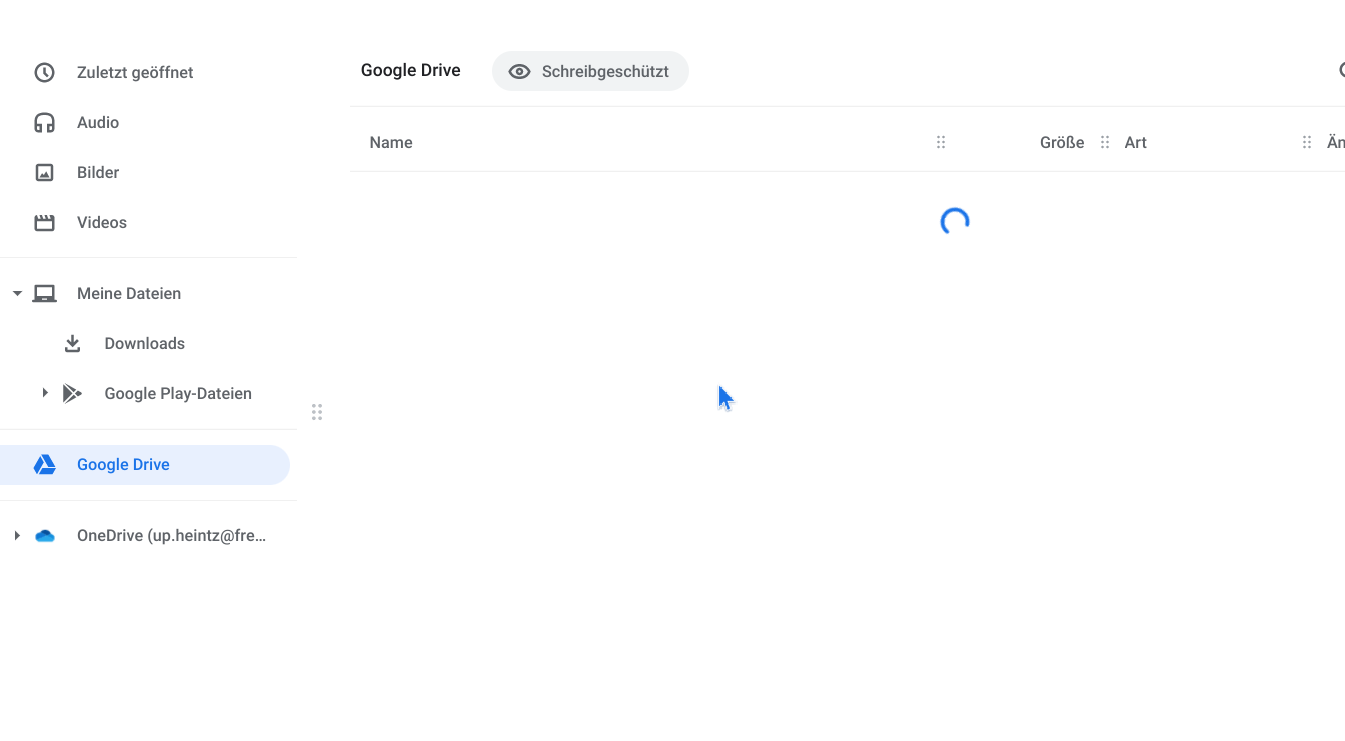Click the eye icon in Schreibgeschützt chip

519,72
